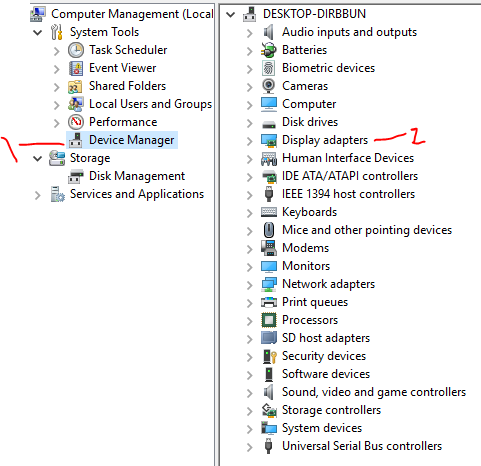Select Sound, video and game controllers
The height and width of the screenshot is (466, 481).
tap(374, 392)
